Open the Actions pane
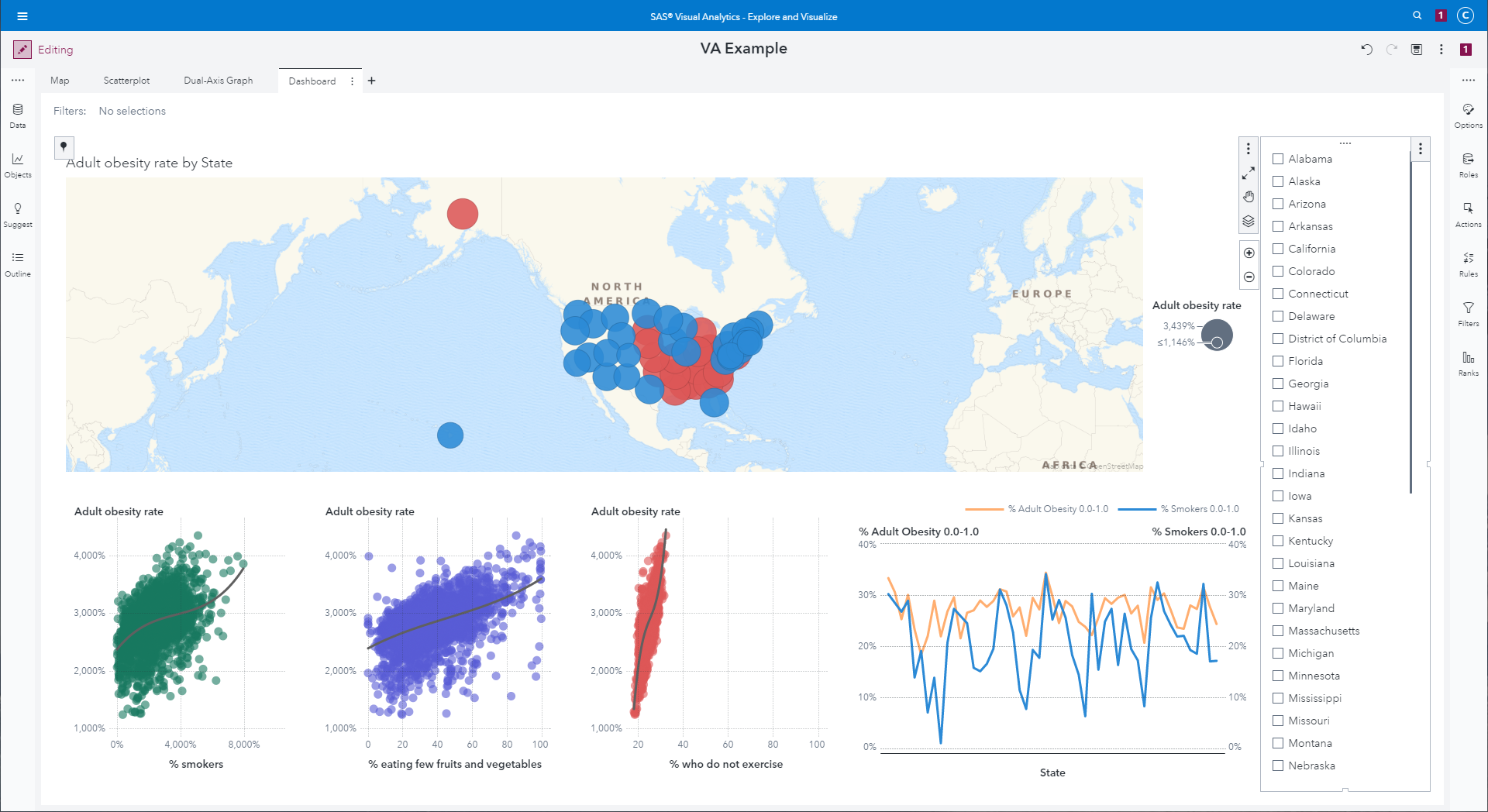 point(1469,214)
